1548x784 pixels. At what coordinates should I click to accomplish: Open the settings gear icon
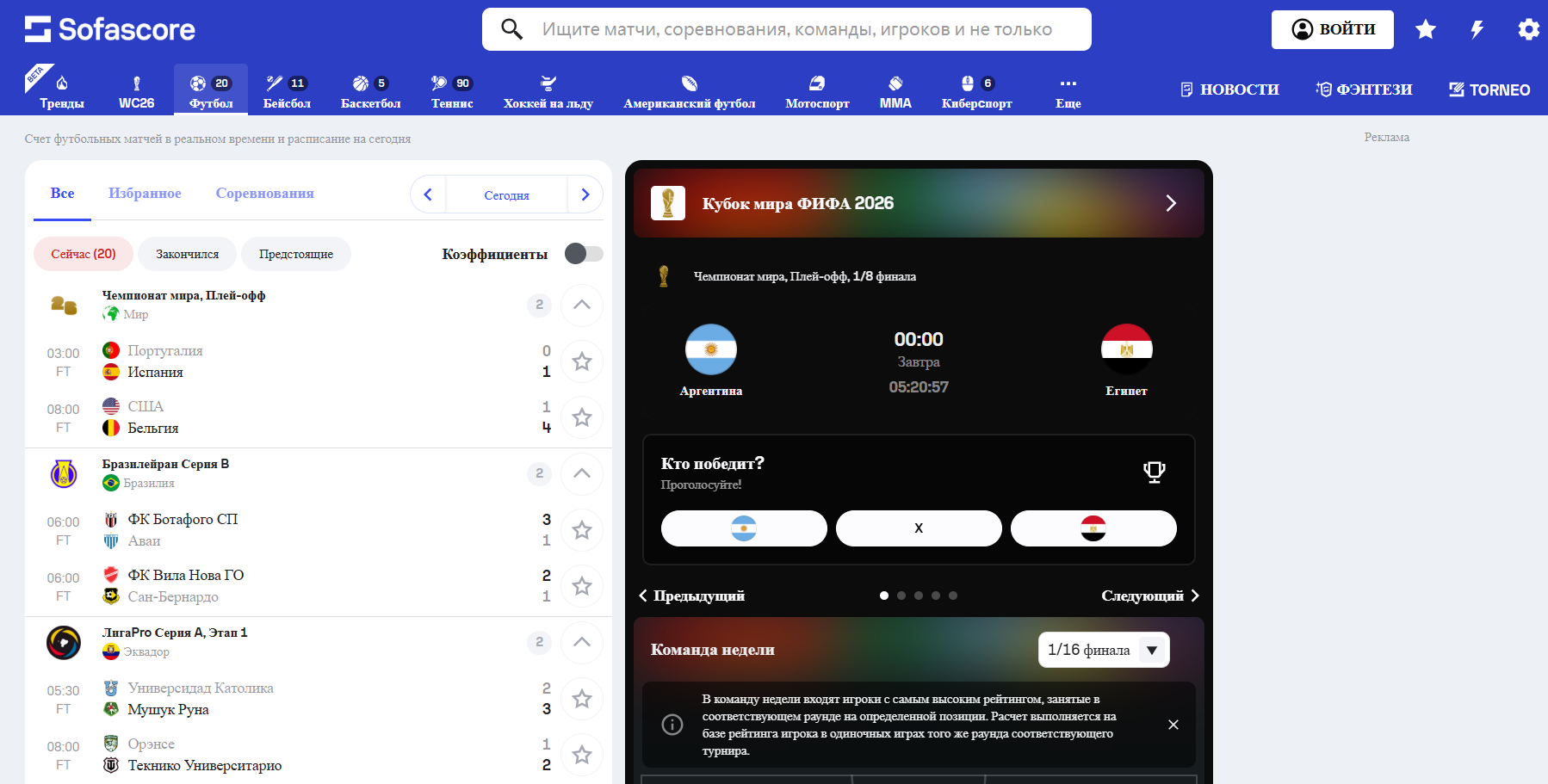(1528, 29)
